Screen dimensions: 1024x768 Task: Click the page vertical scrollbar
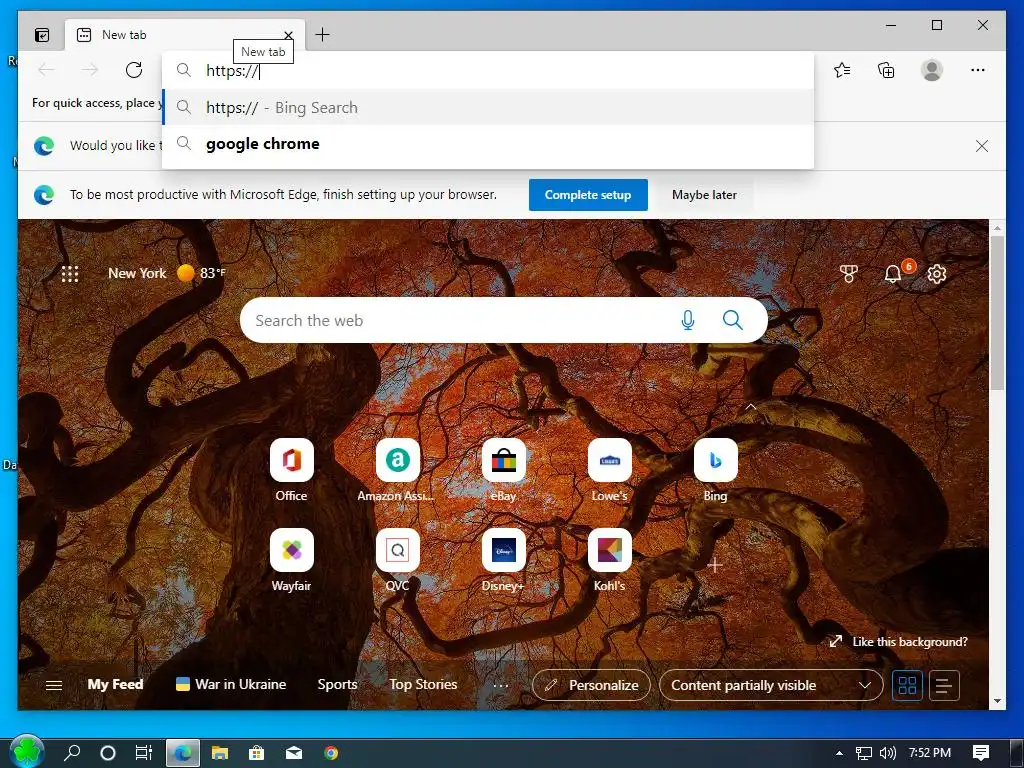tap(997, 313)
